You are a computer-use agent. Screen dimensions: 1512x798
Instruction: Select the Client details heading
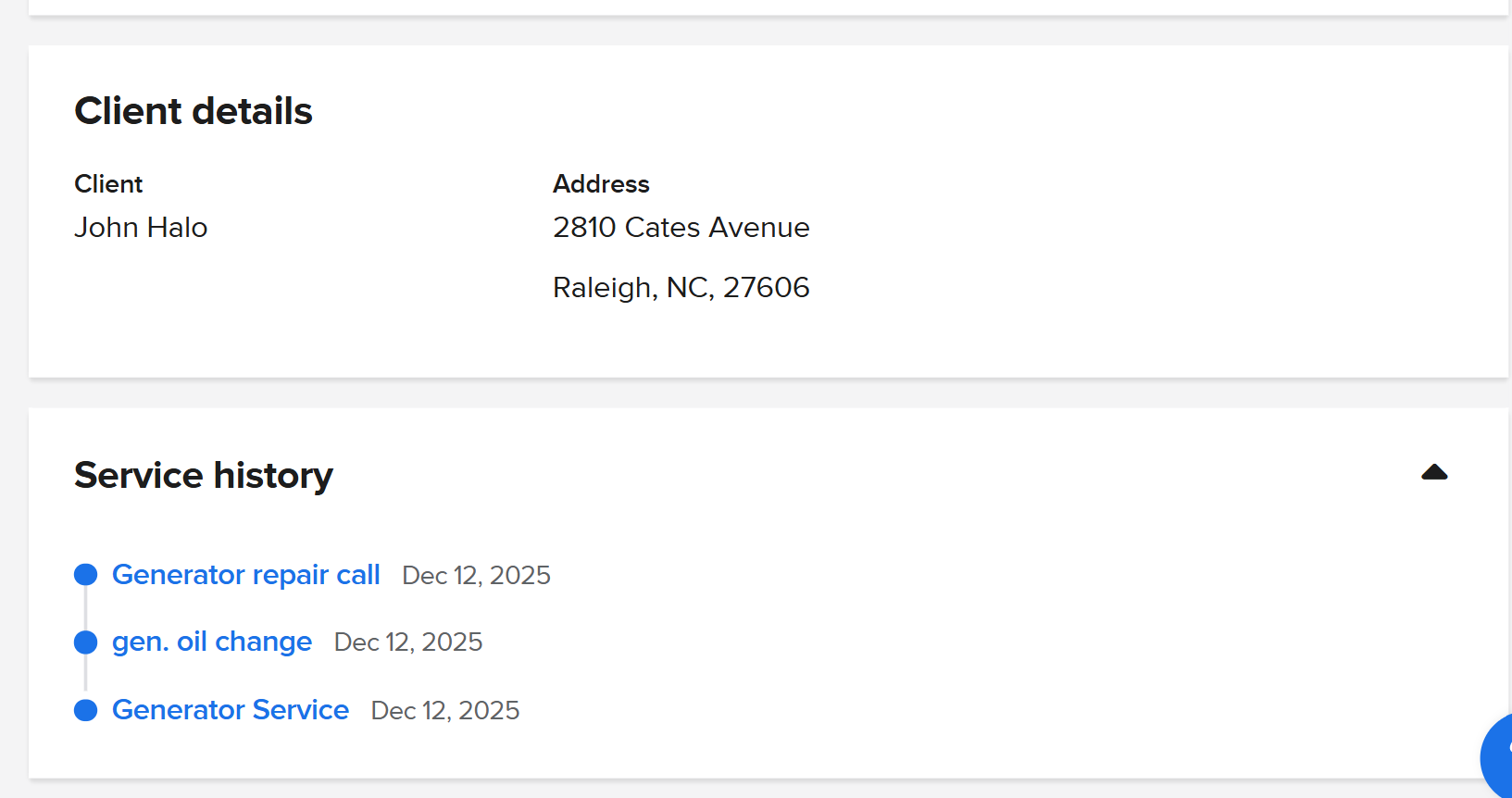point(194,111)
